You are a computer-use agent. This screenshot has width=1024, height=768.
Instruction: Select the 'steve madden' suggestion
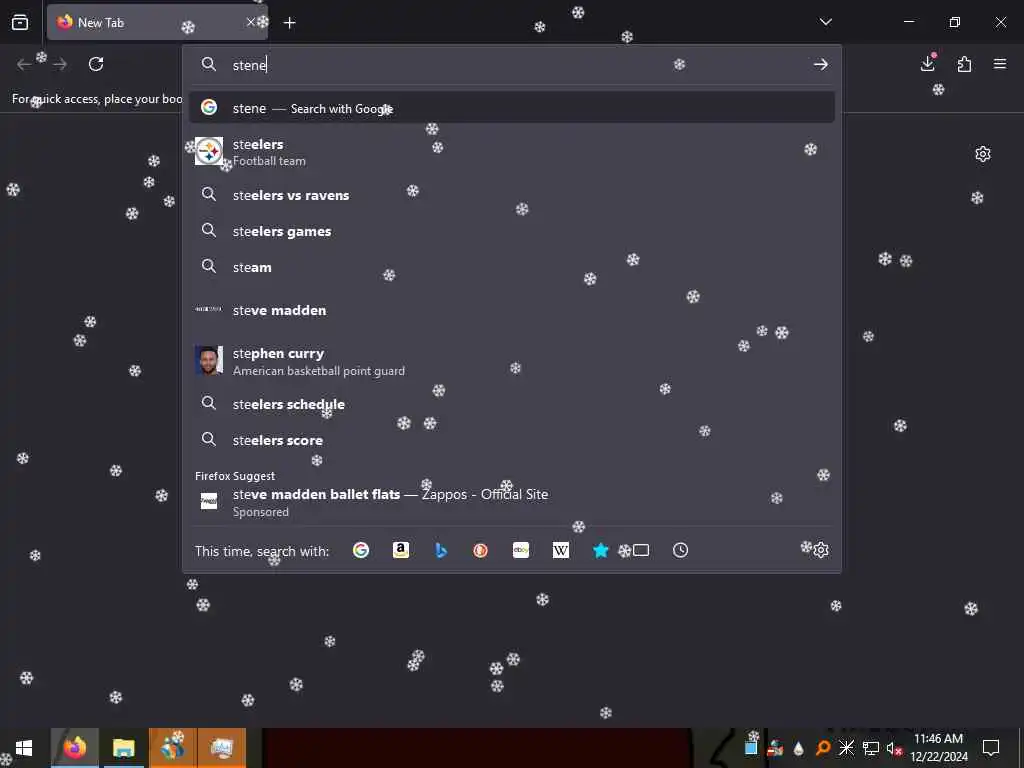coord(512,310)
